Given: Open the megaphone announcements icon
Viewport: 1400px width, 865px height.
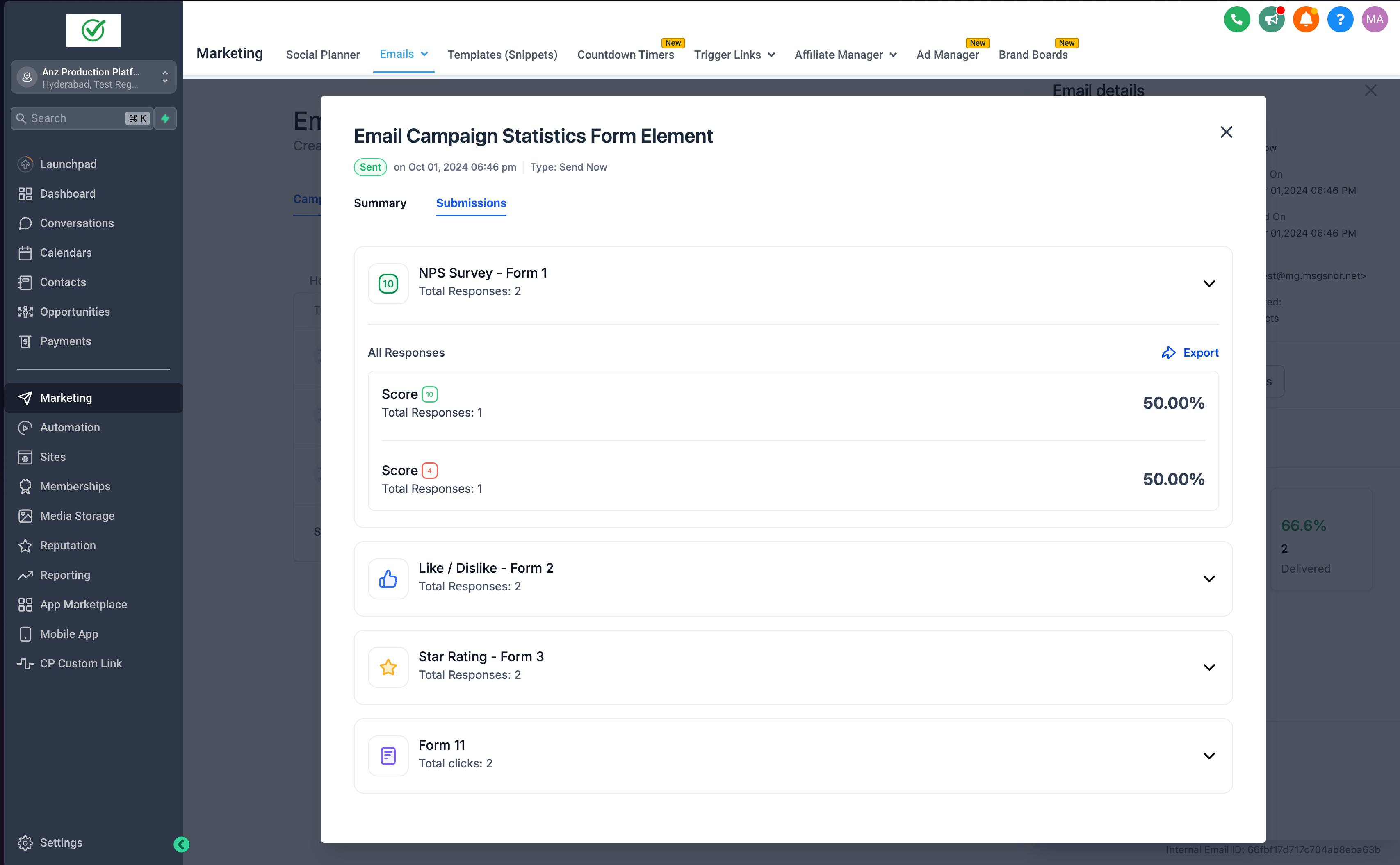Looking at the screenshot, I should 1271,19.
